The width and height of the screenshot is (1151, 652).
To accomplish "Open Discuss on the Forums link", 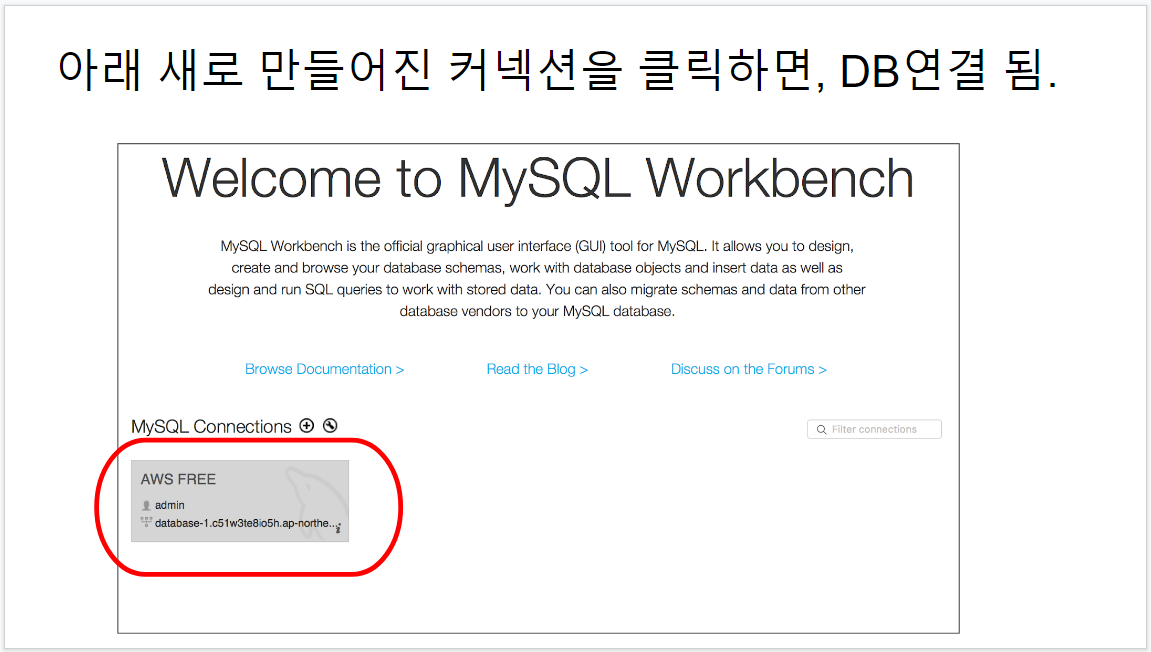I will pyautogui.click(x=749, y=369).
